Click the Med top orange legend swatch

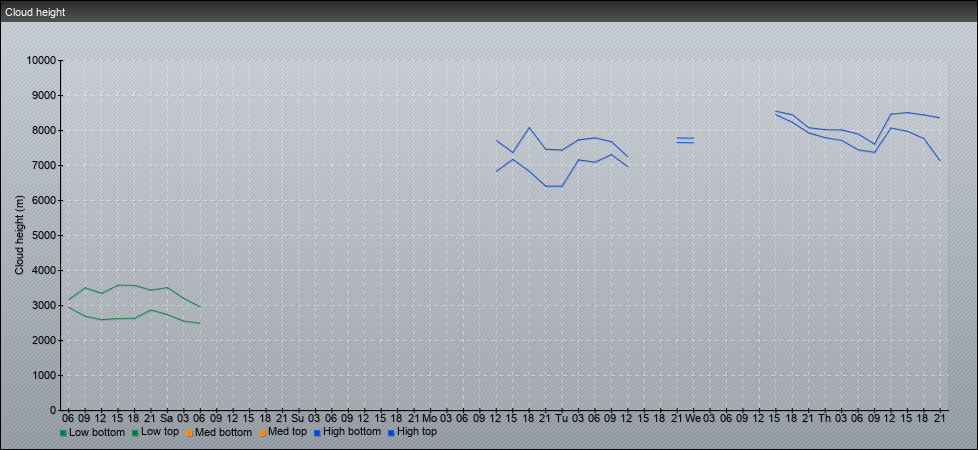coord(262,433)
